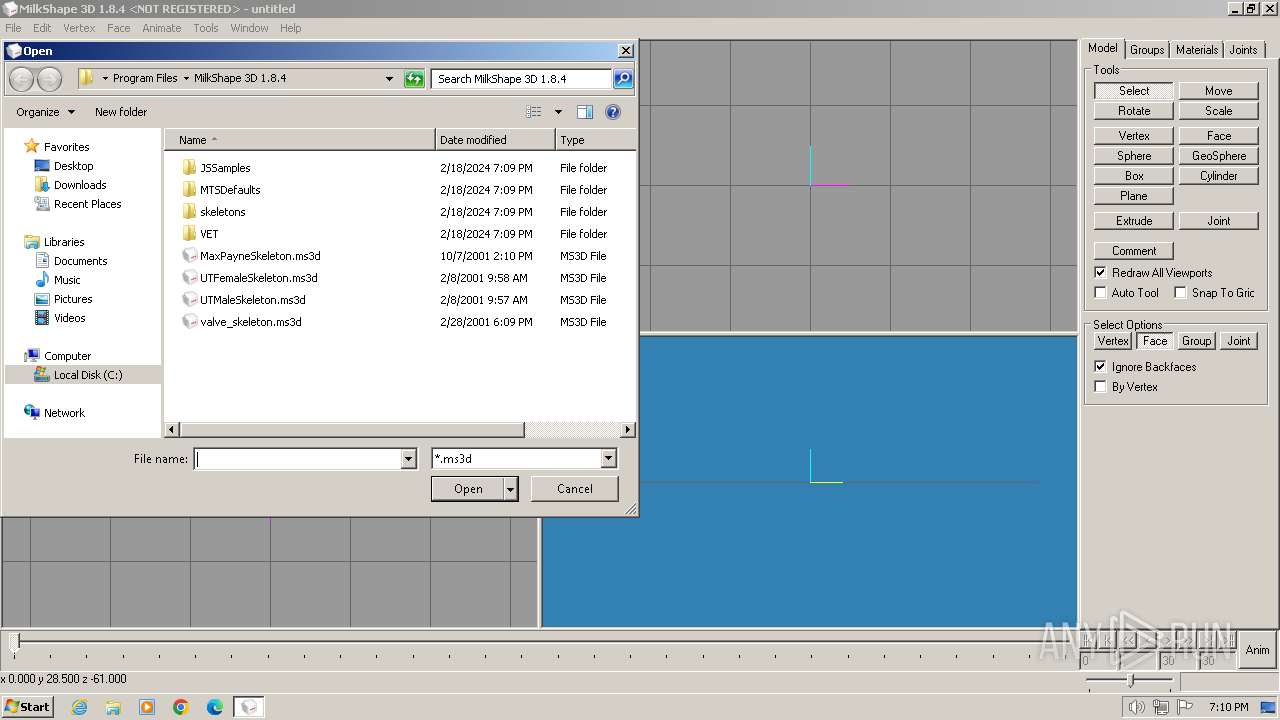
Task: Open the Organize dropdown
Action: coord(45,112)
